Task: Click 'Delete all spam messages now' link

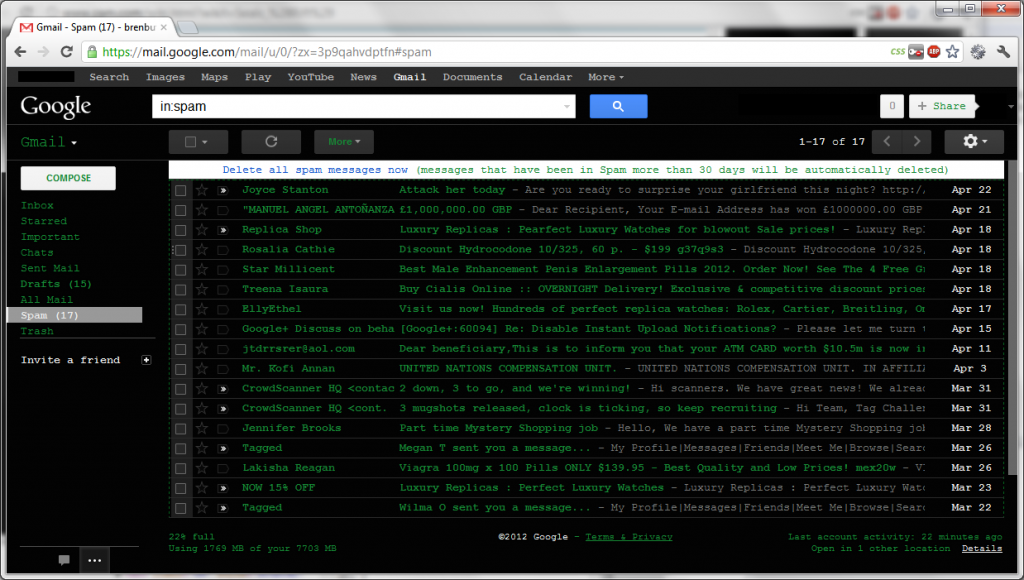Action: (x=315, y=170)
